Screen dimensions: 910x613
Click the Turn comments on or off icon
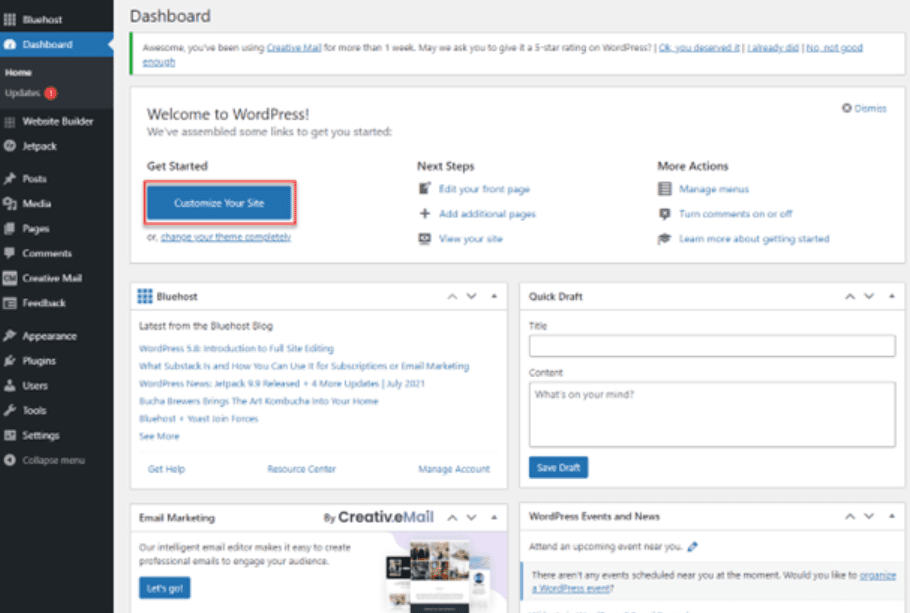pos(665,214)
